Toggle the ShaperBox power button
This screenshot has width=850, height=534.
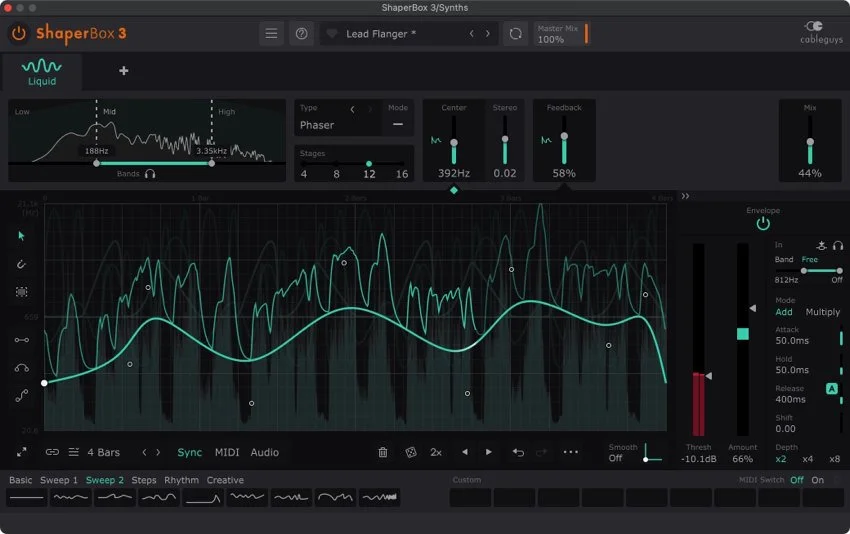(x=18, y=33)
